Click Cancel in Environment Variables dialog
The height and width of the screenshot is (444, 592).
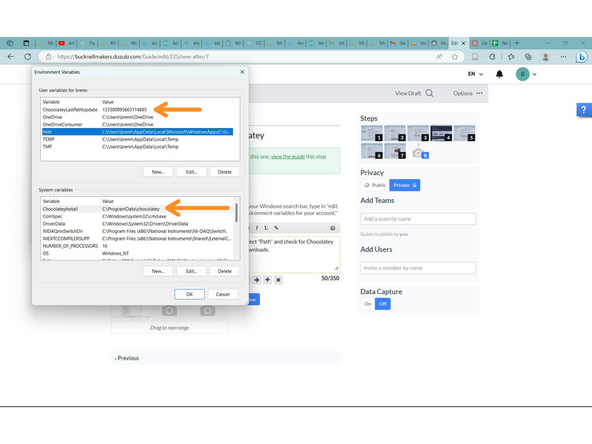223,294
